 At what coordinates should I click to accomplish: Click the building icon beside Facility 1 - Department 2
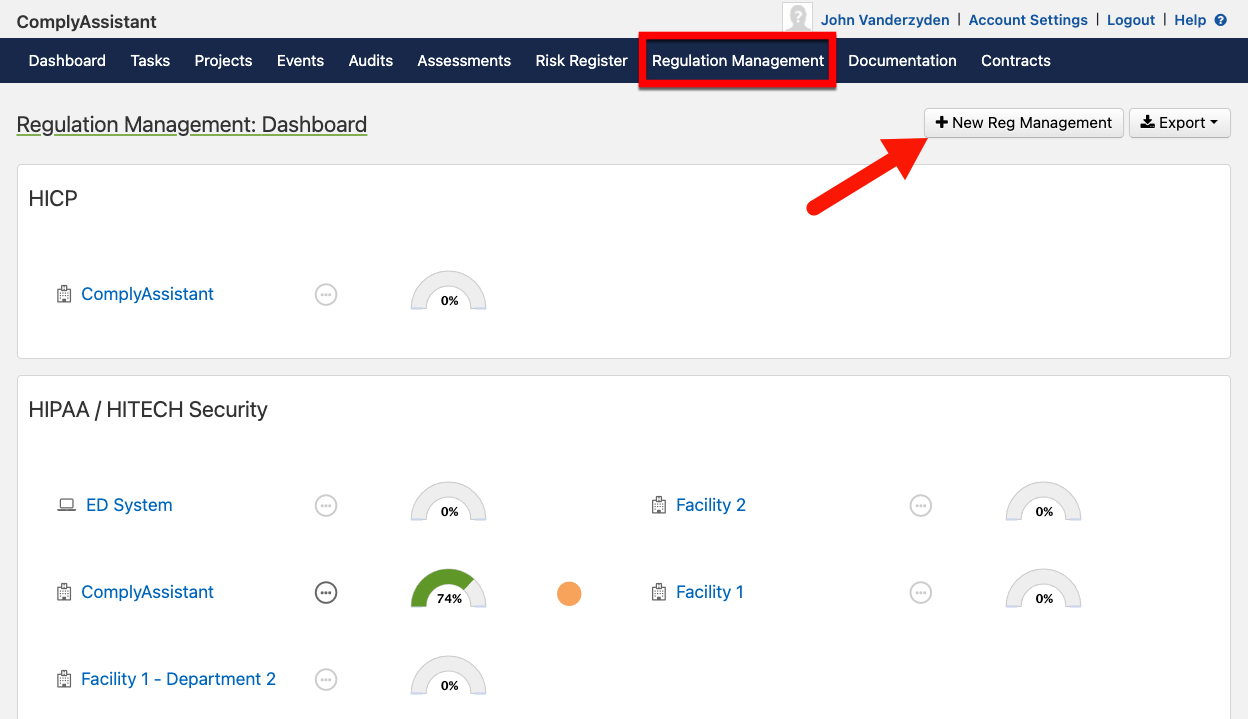[64, 679]
